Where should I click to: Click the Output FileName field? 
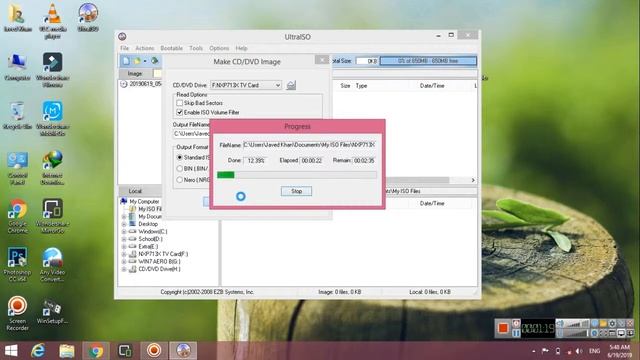tap(191, 133)
